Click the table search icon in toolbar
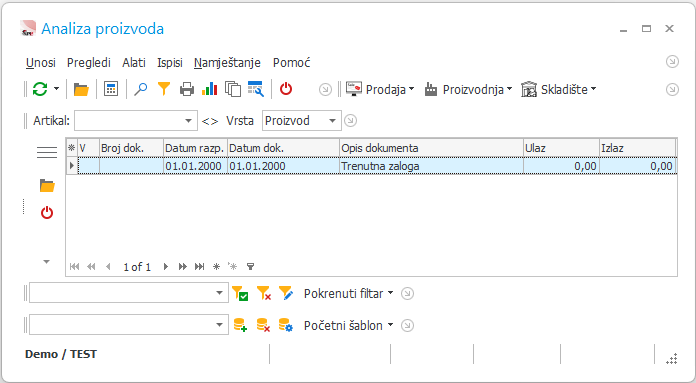The image size is (696, 383). [x=256, y=89]
